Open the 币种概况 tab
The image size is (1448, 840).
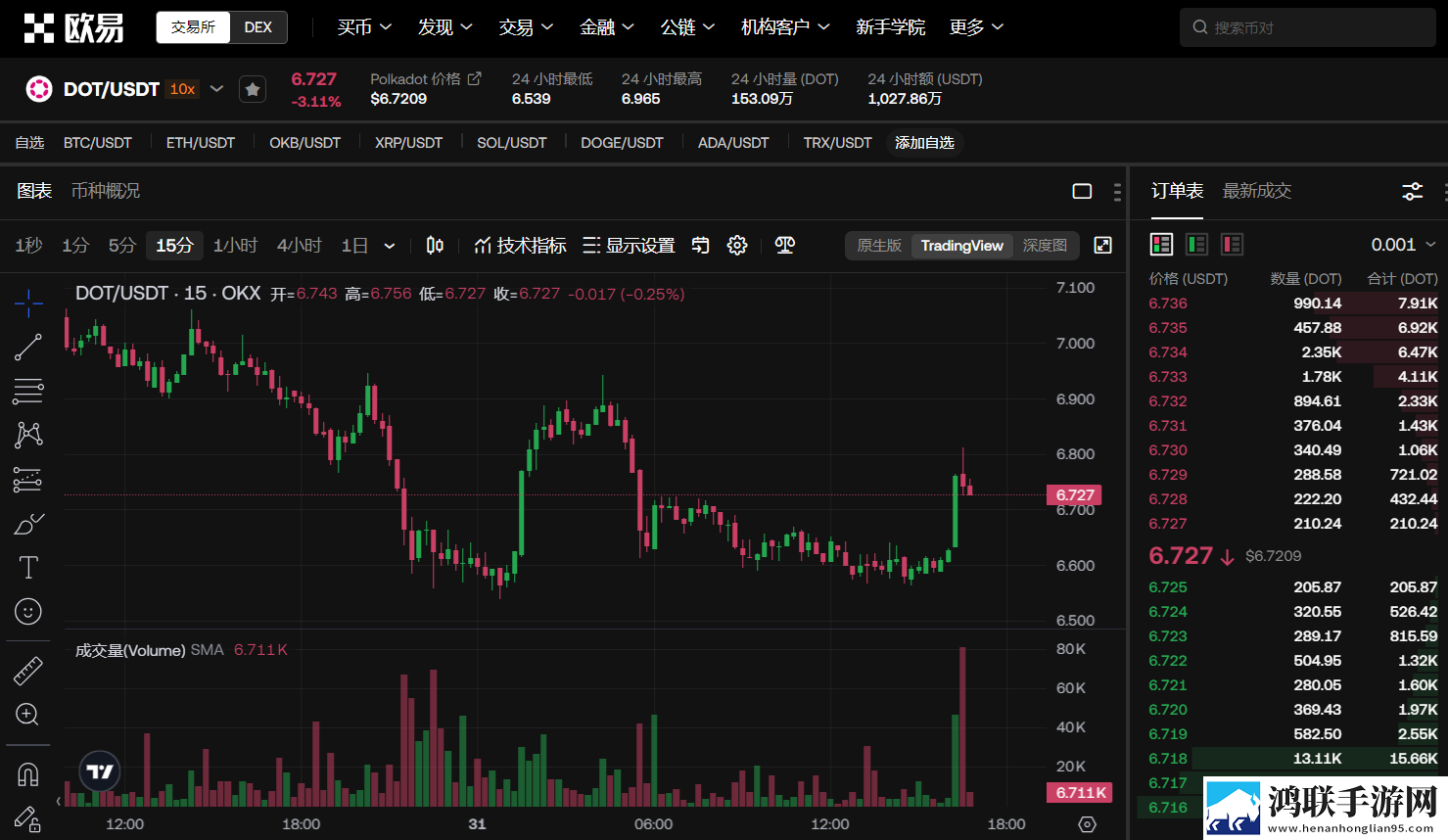pos(106,191)
